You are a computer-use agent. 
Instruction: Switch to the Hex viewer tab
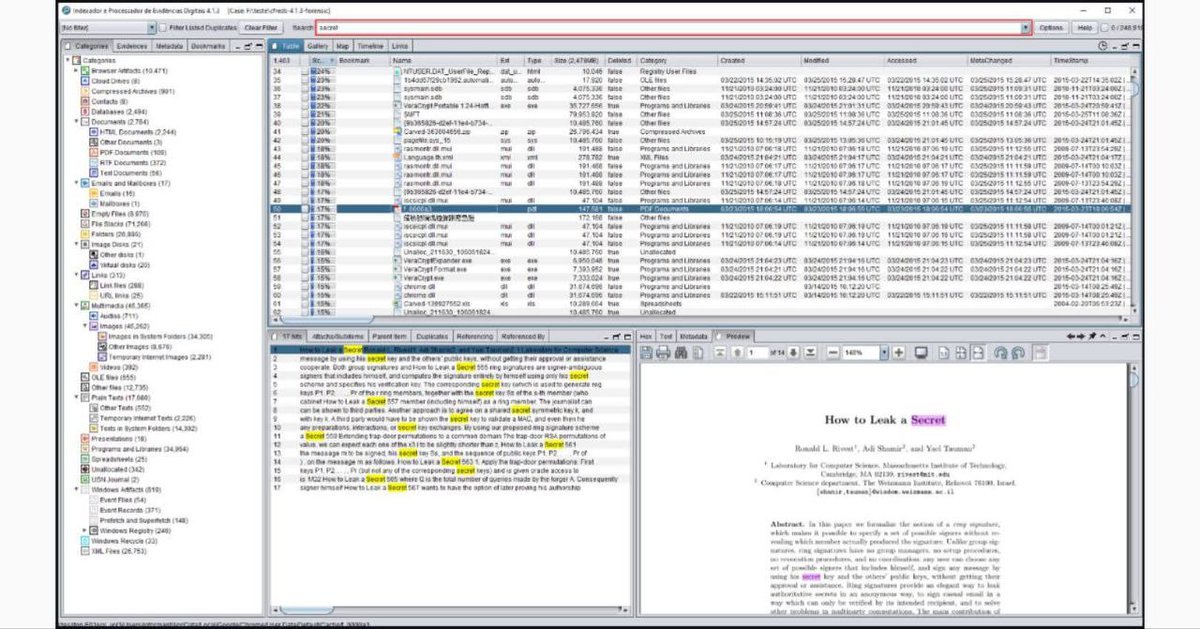tap(646, 336)
